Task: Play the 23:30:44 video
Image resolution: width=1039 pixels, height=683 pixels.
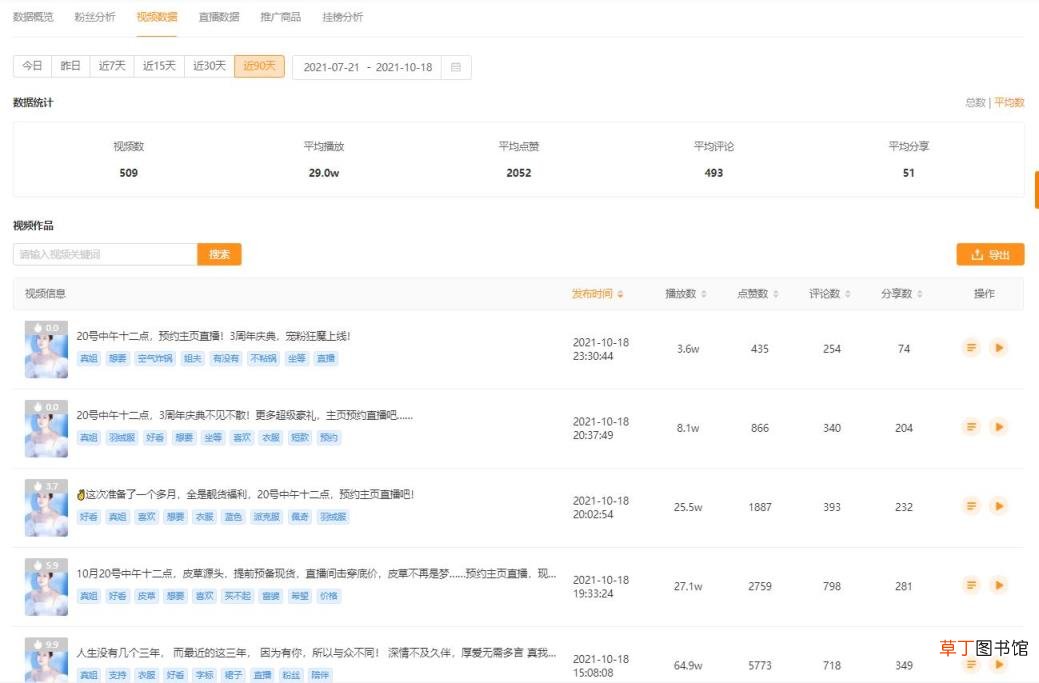Action: pos(999,347)
